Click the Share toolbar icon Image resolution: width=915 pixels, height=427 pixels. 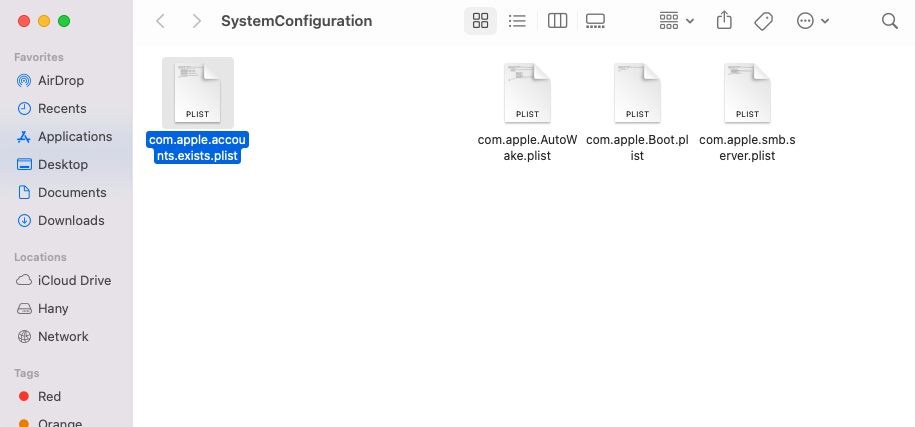point(724,21)
